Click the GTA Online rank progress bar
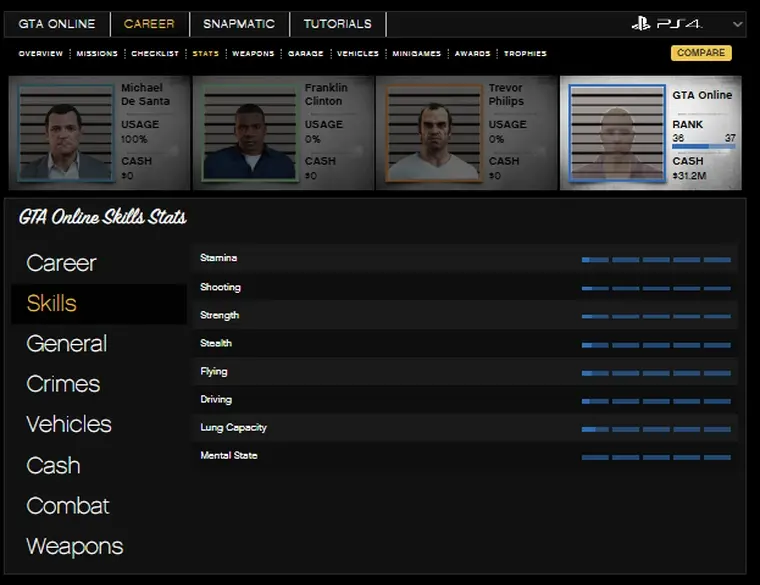The width and height of the screenshot is (760, 585). (703, 146)
